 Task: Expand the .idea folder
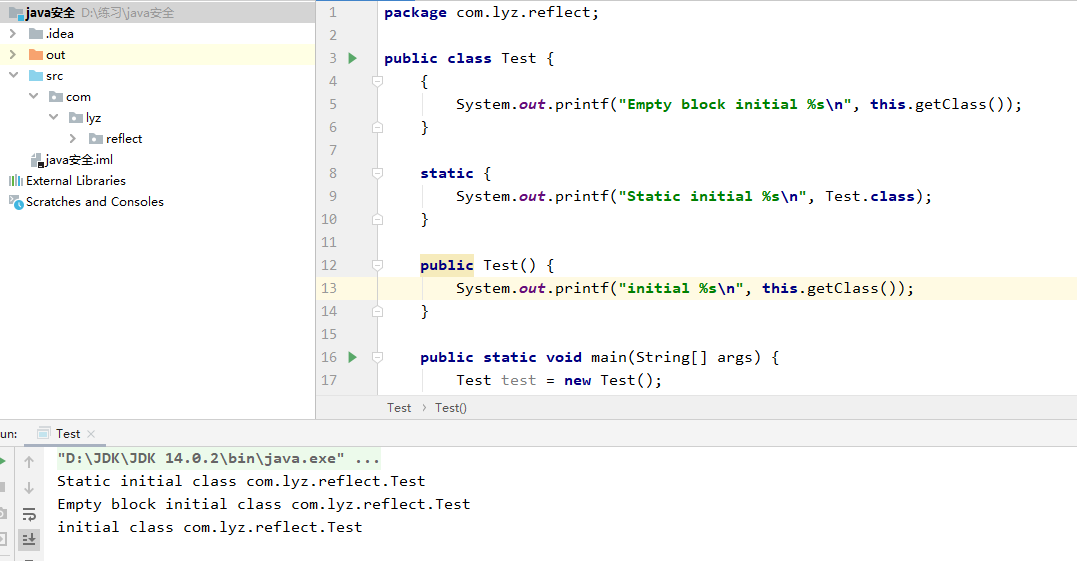point(12,34)
